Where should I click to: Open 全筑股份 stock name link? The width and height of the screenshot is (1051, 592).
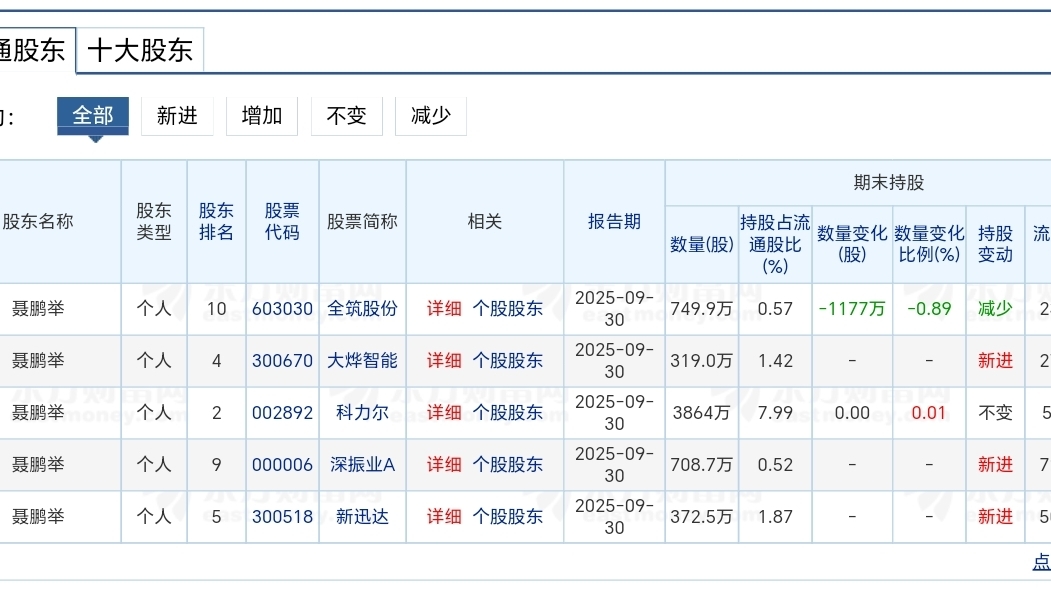(x=362, y=309)
